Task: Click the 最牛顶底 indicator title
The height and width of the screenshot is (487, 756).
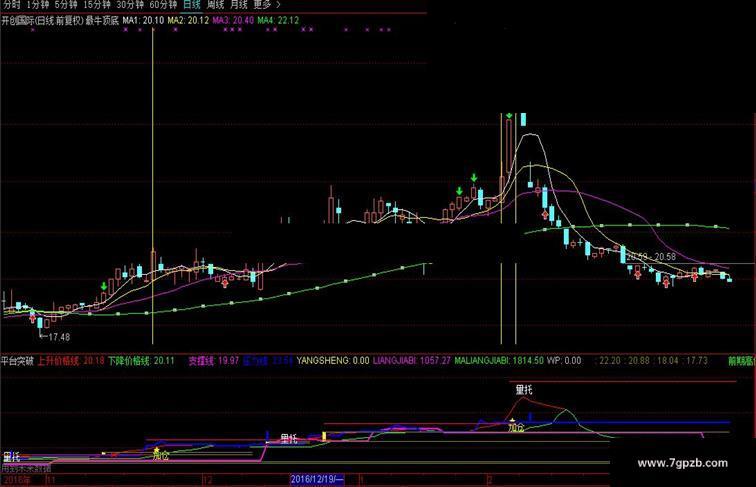Action: click(102, 20)
